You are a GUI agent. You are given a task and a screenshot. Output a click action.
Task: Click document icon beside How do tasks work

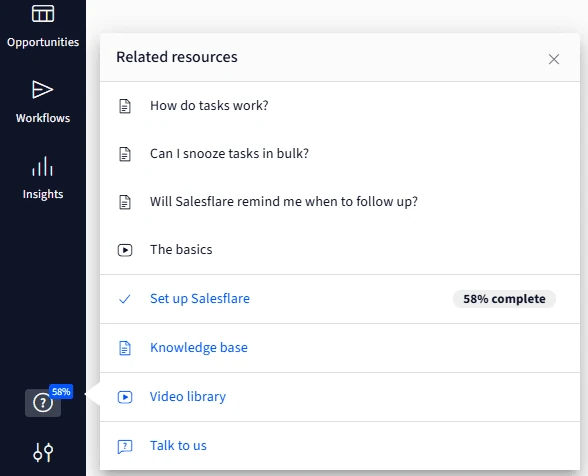tap(125, 106)
